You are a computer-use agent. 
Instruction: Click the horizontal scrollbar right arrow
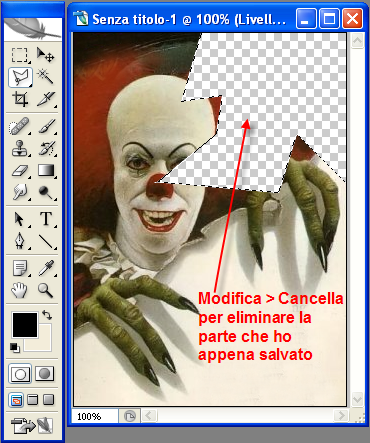pyautogui.click(x=341, y=416)
